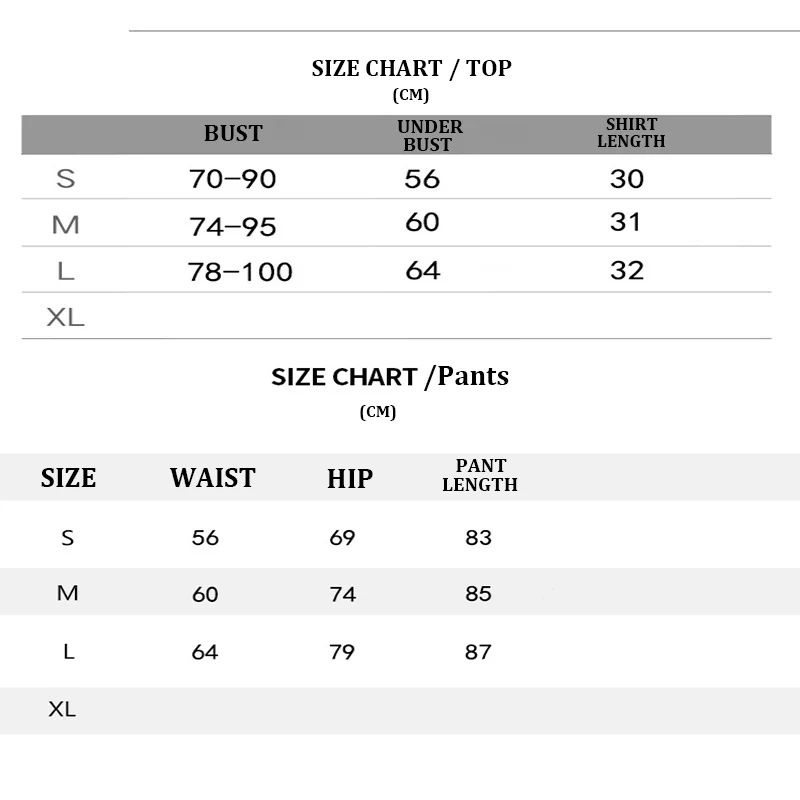Click the HIP column header
This screenshot has width=800, height=800.
tap(349, 479)
